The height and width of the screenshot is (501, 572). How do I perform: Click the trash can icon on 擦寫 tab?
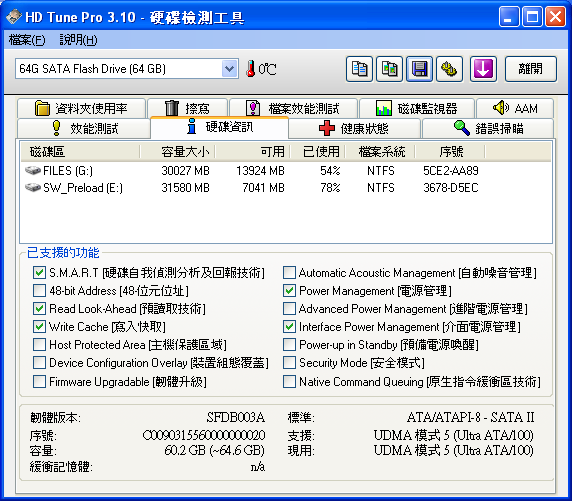pyautogui.click(x=172, y=108)
